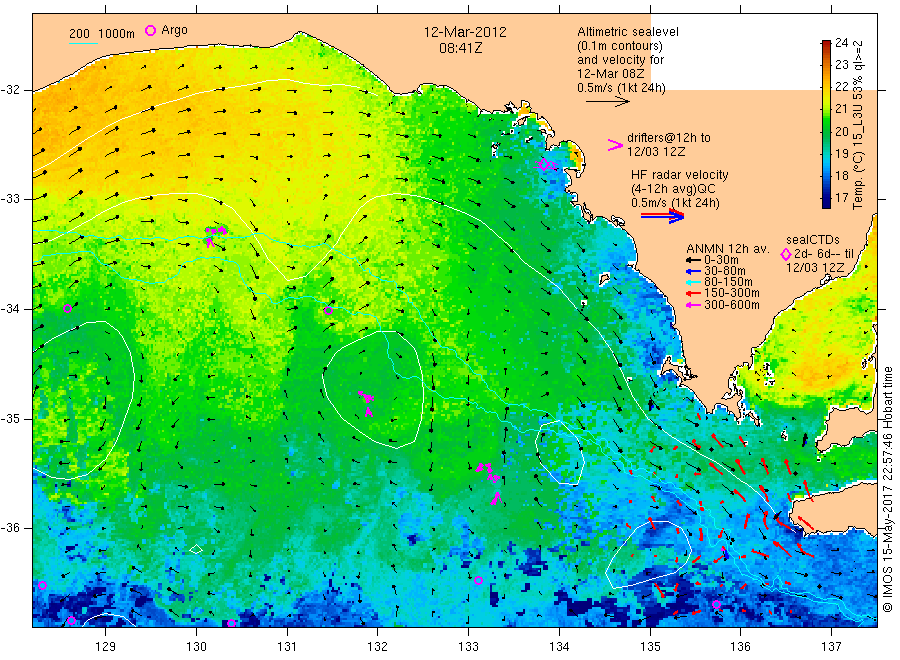Click the 'HF radar velocity' legend text
The width and height of the screenshot is (900, 660).
point(680,175)
